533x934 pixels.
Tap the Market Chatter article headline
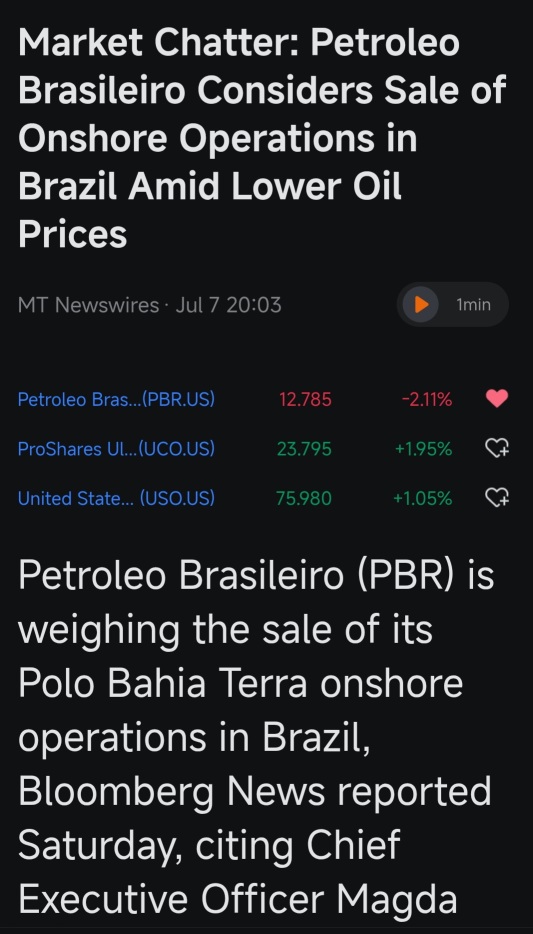(262, 138)
